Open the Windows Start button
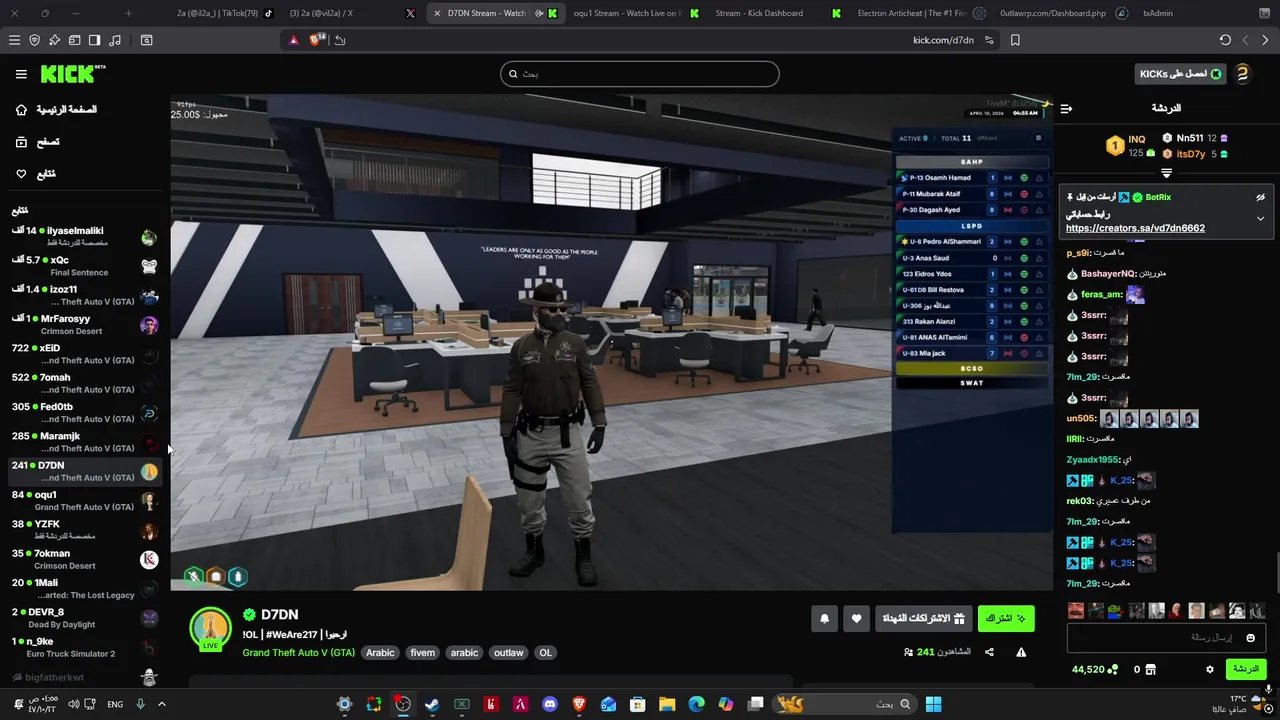This screenshot has width=1280, height=720. tap(933, 704)
